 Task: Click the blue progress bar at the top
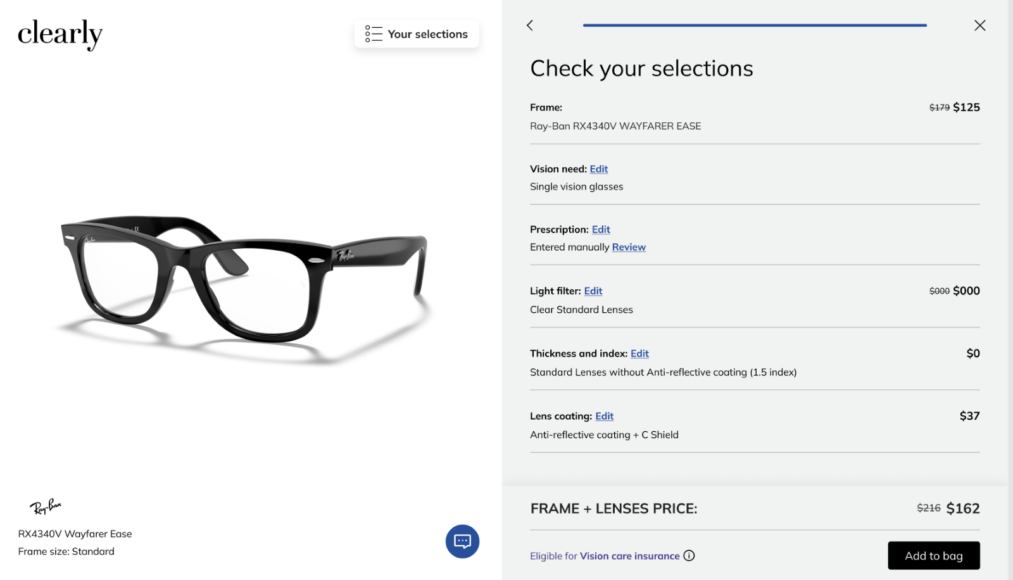pyautogui.click(x=754, y=24)
